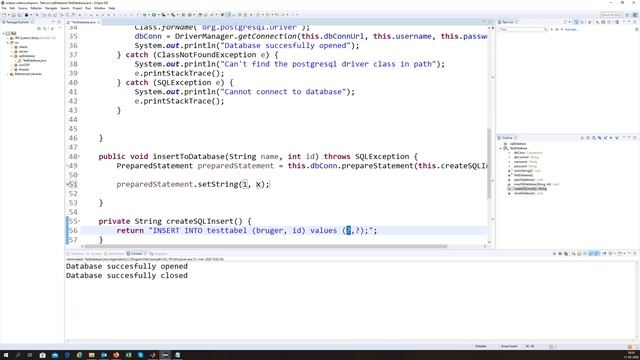The height and width of the screenshot is (360, 640).
Task: Select TestDatabase.java in Package Explorer
Action: (35, 60)
